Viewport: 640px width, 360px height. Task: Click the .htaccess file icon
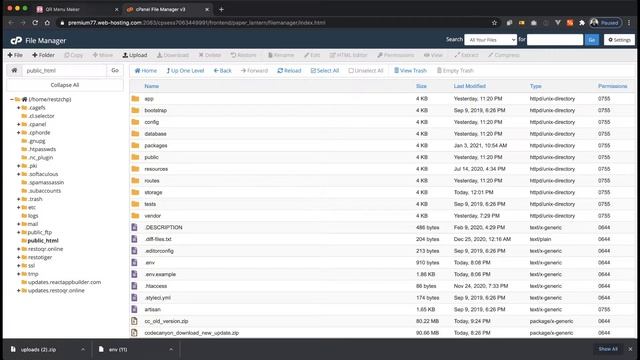pos(134,286)
